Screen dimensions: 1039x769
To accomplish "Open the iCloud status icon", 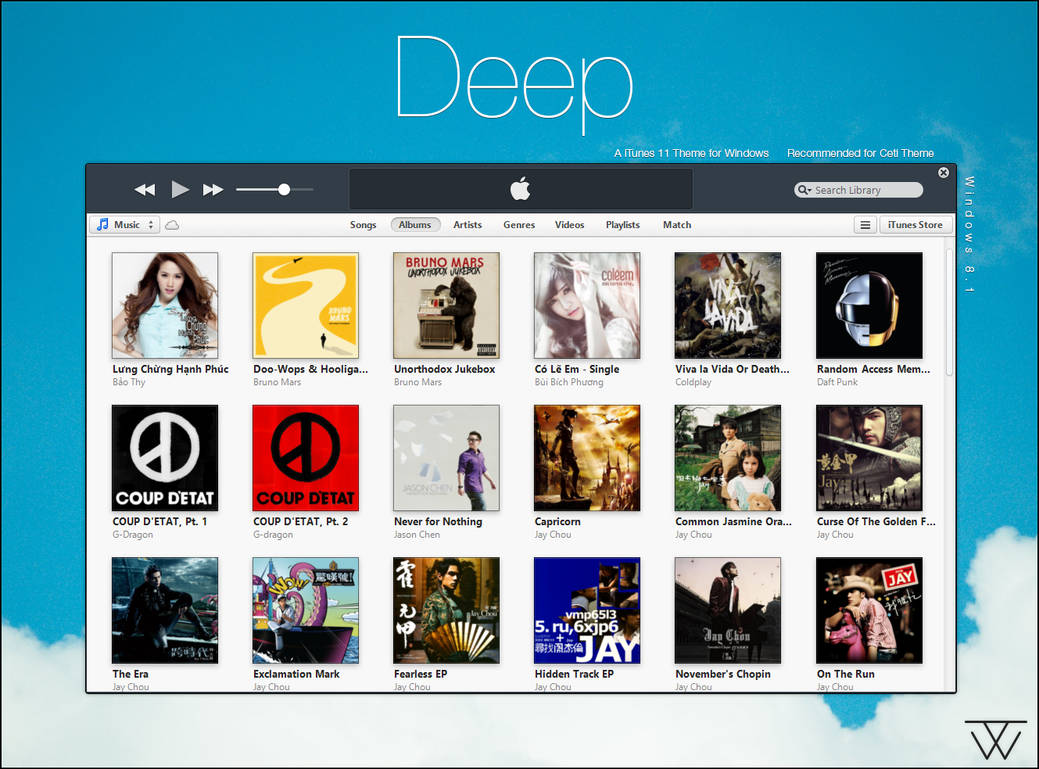I will point(170,225).
